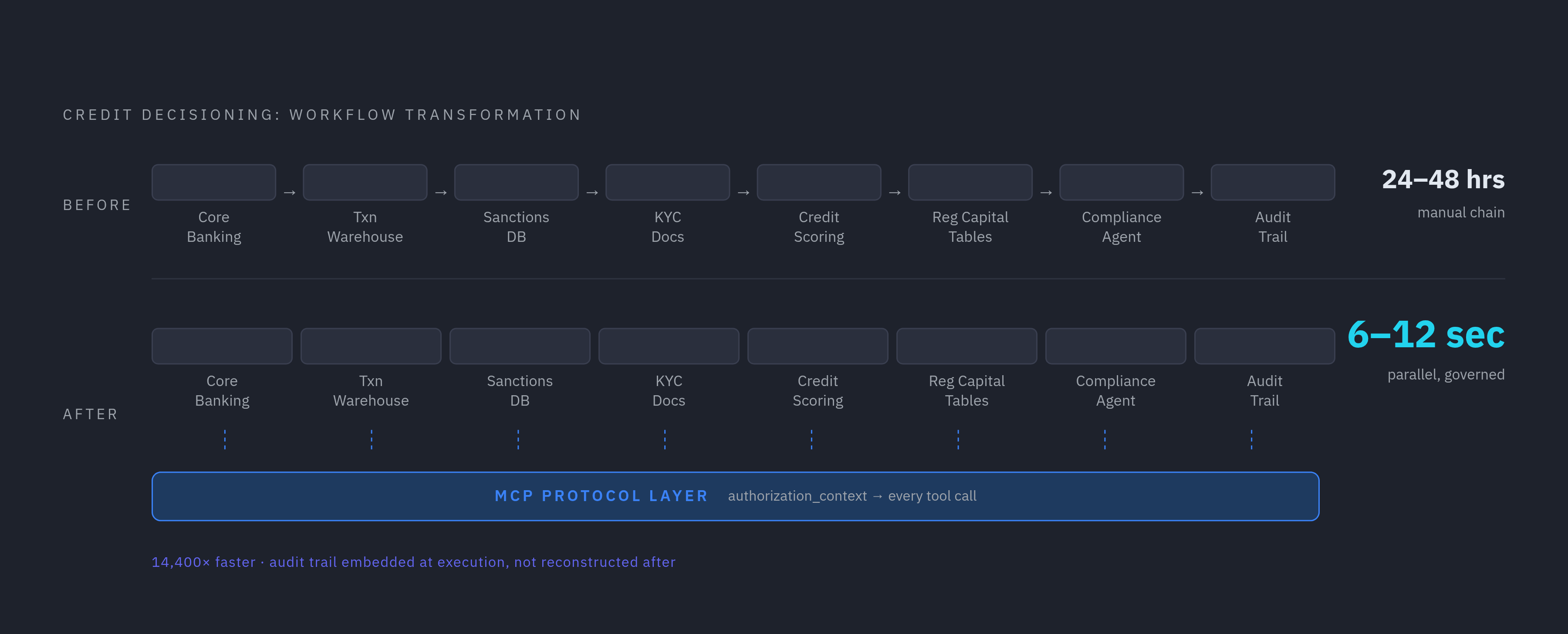Click 'Reg Capital Tables' label text in AFTER row
This screenshot has height=634, width=1568.
point(966,391)
